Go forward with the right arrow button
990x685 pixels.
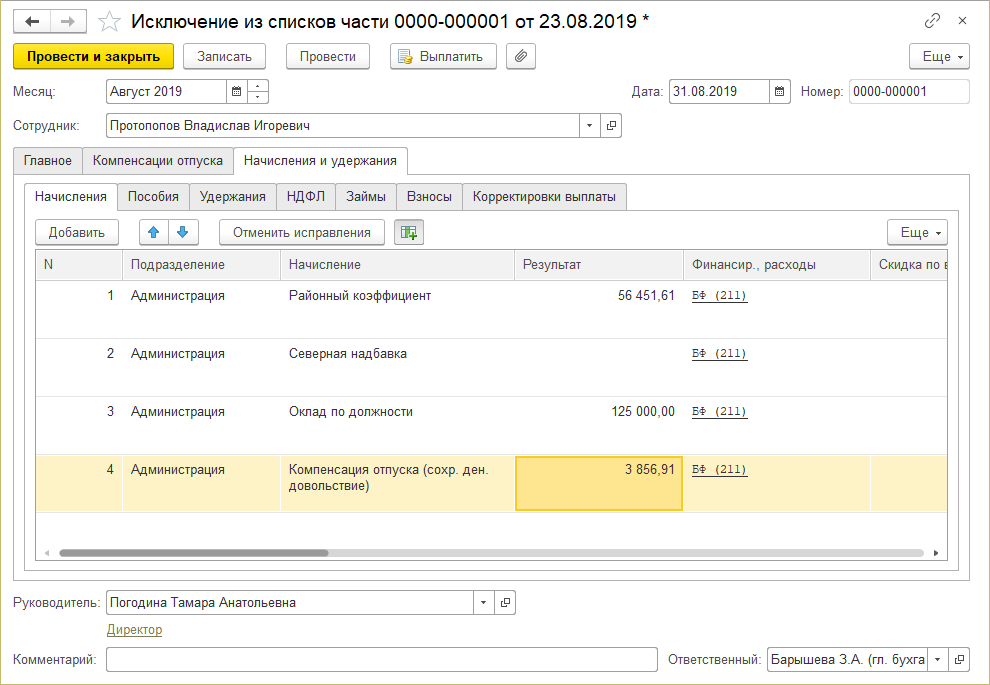(68, 21)
